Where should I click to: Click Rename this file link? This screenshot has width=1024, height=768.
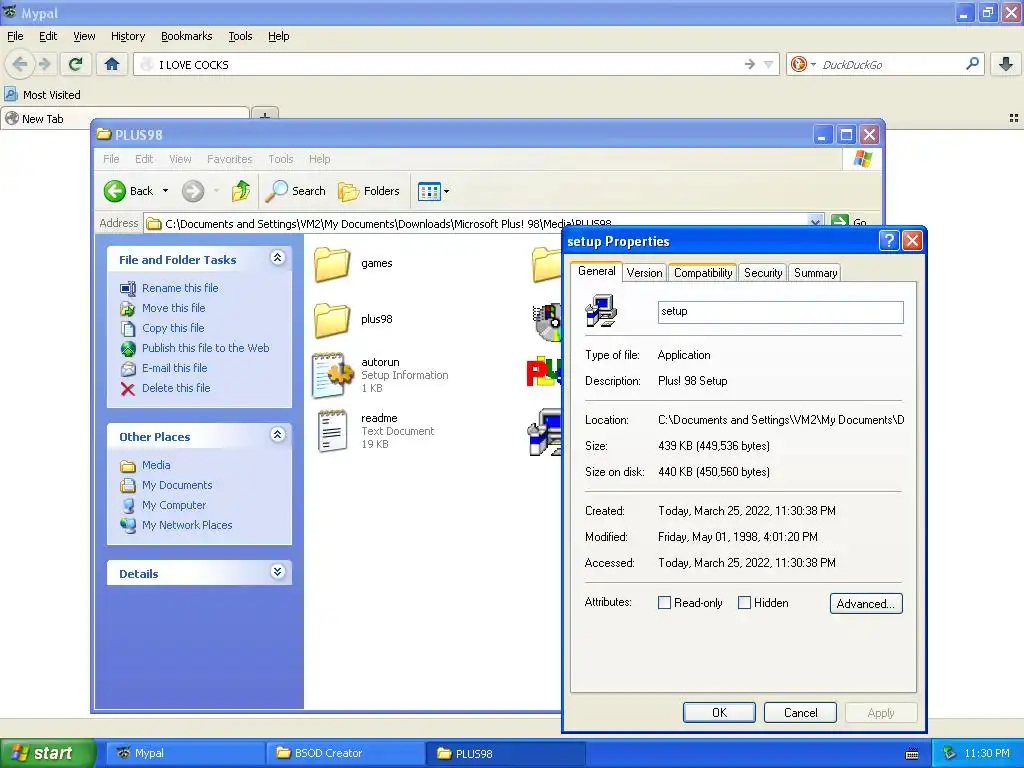(x=180, y=288)
